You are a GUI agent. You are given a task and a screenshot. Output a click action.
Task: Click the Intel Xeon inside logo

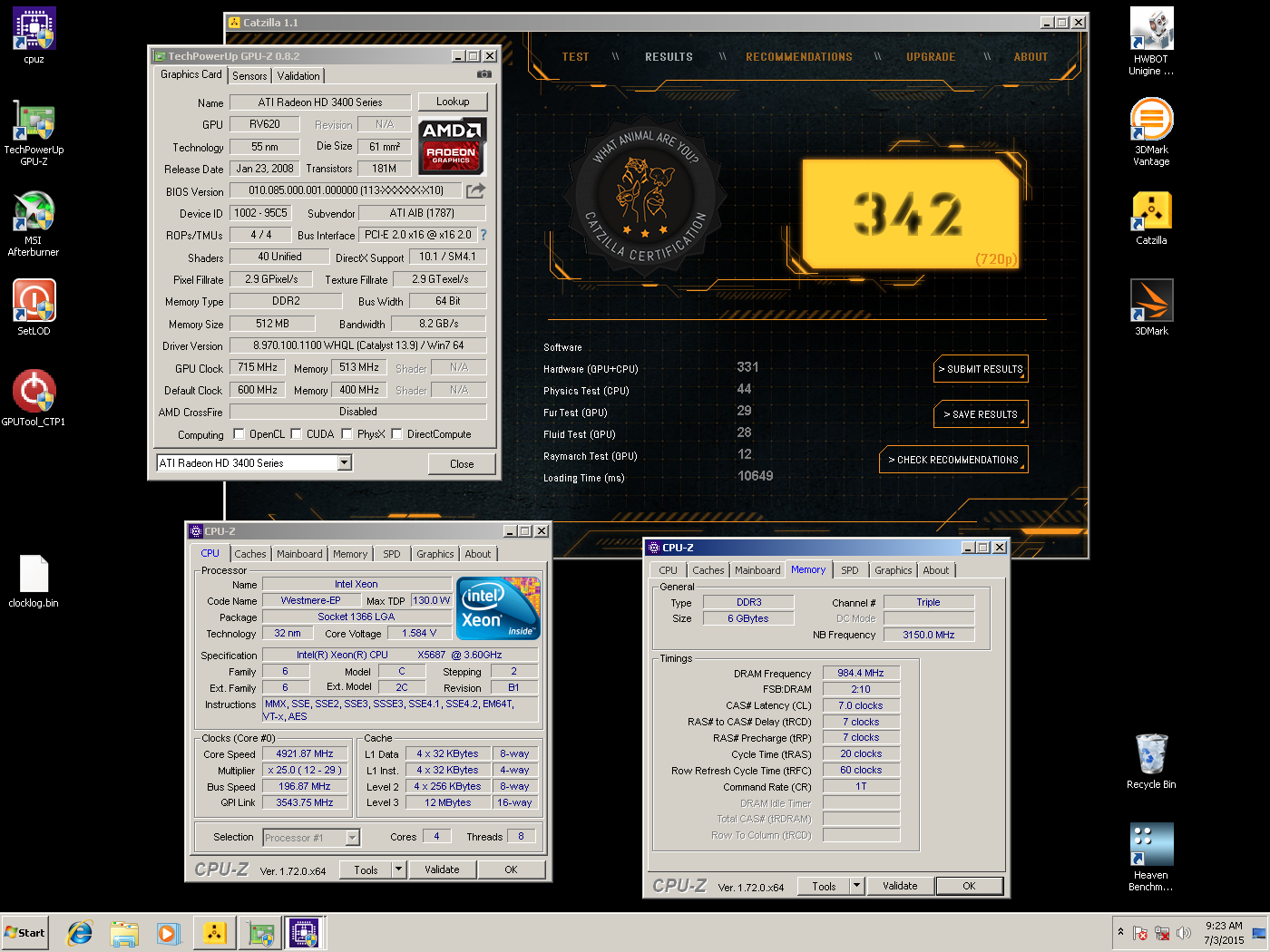click(498, 608)
